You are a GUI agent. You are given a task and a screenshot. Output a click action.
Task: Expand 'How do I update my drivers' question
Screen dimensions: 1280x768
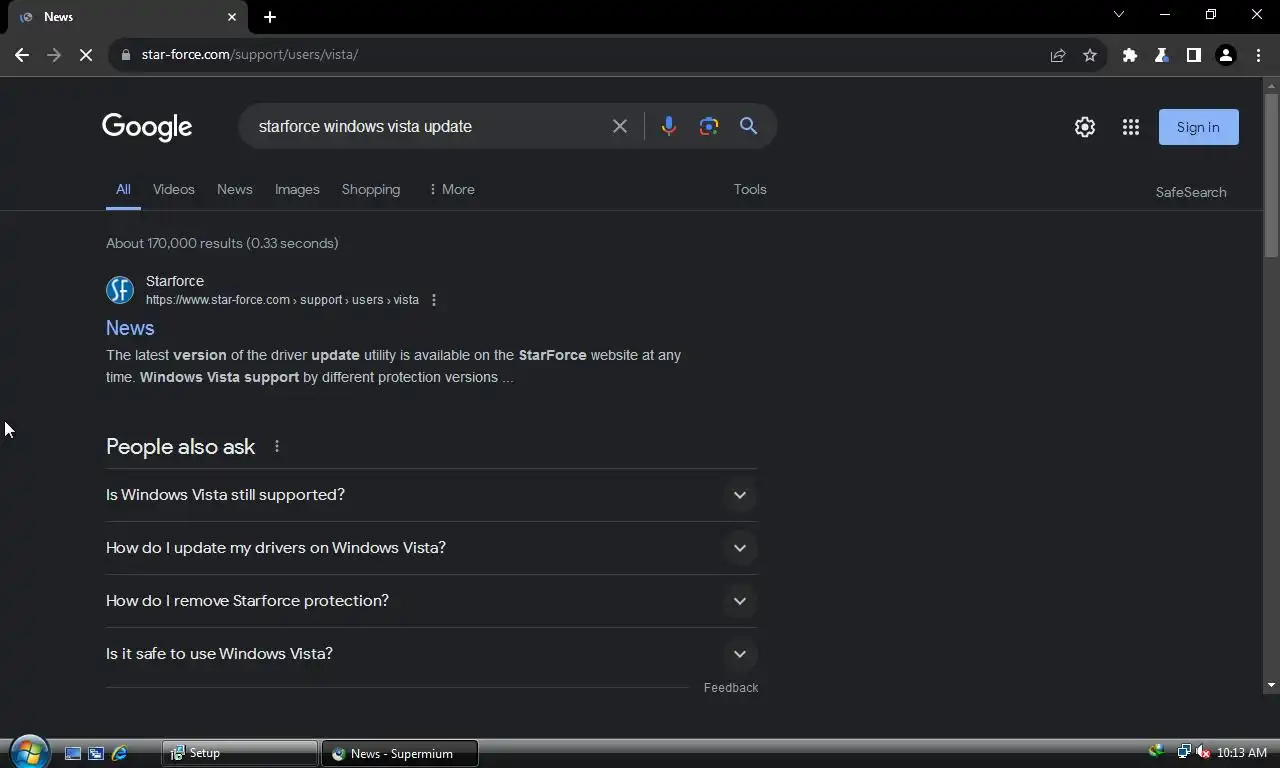click(431, 548)
